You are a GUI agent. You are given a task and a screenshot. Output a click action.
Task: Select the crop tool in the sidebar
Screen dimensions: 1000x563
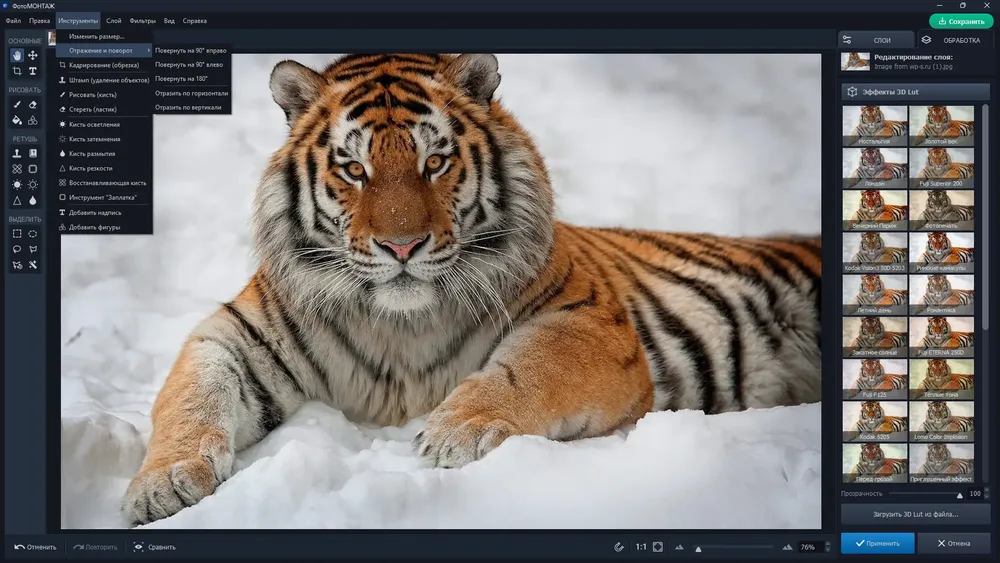coord(17,71)
